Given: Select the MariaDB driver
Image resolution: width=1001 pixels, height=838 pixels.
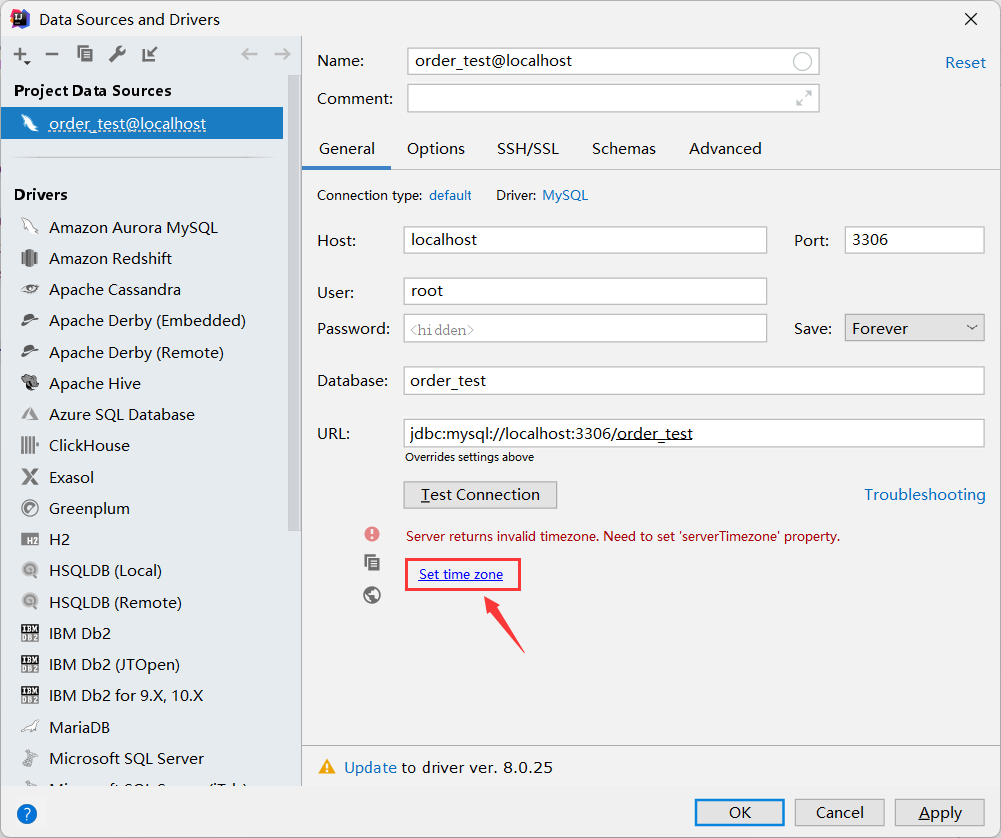Looking at the screenshot, I should click(x=79, y=728).
